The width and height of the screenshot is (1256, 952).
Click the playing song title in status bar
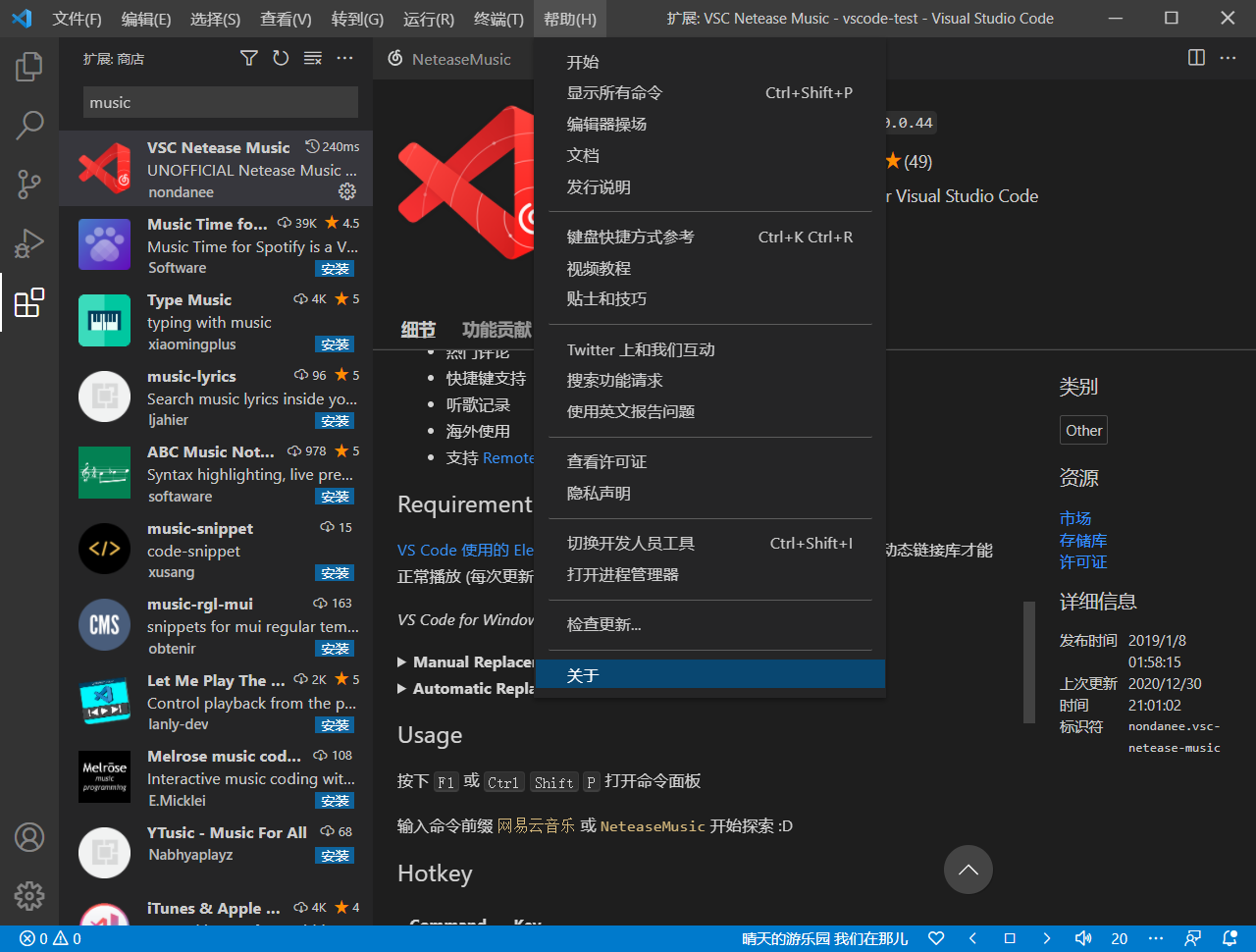click(825, 939)
